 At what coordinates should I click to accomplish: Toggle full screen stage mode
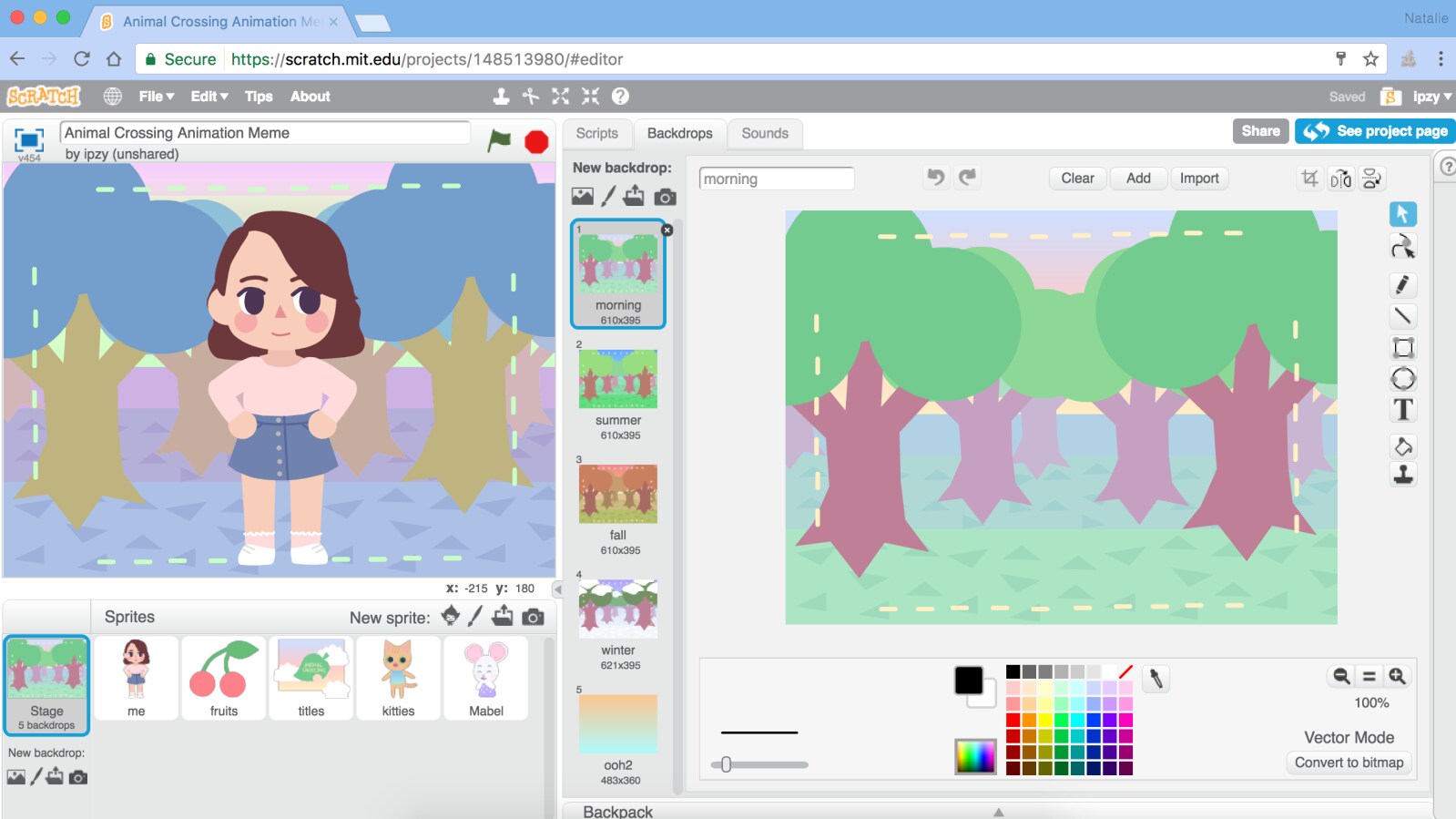tap(29, 140)
